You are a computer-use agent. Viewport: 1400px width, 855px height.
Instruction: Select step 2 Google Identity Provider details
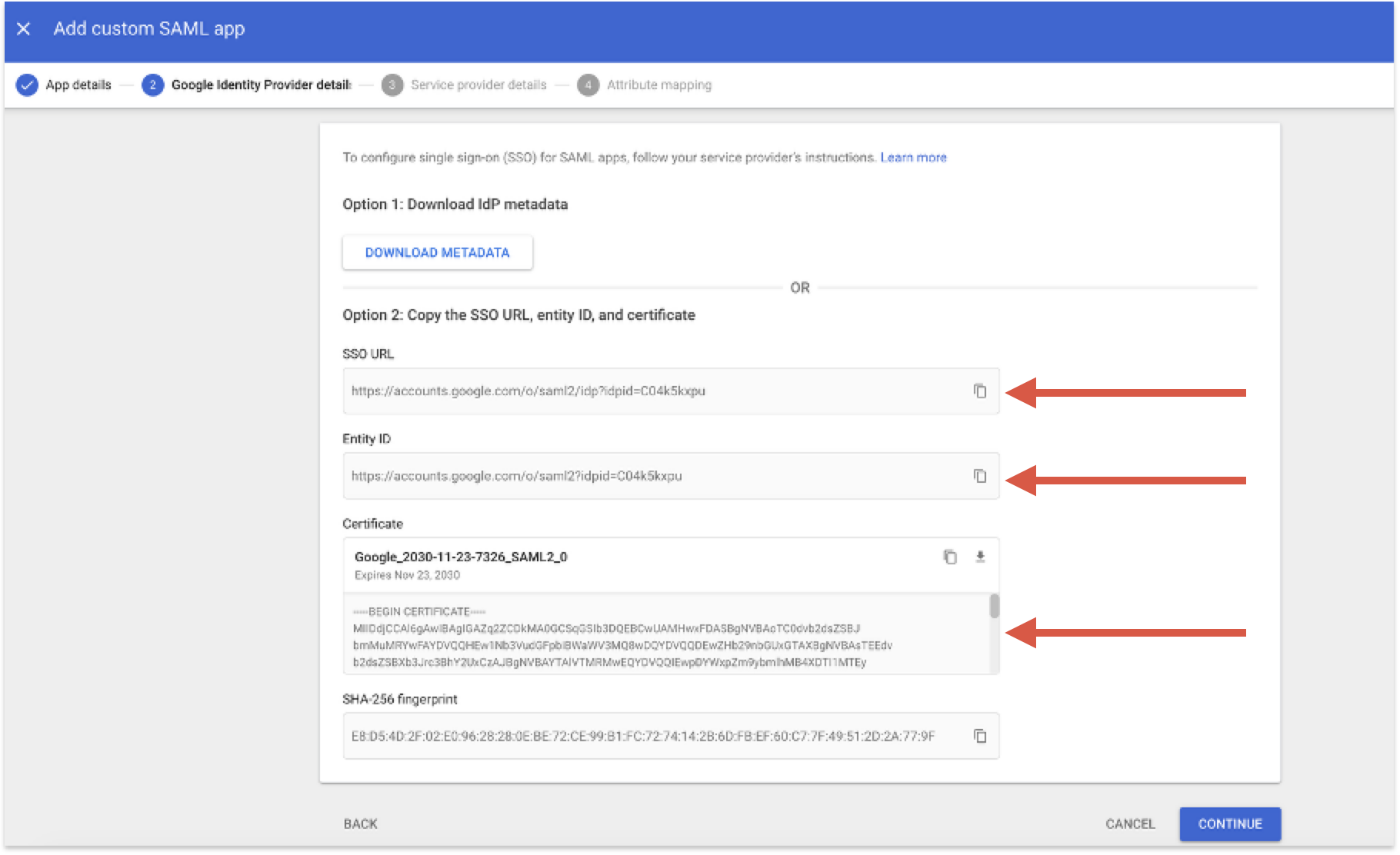pyautogui.click(x=246, y=85)
